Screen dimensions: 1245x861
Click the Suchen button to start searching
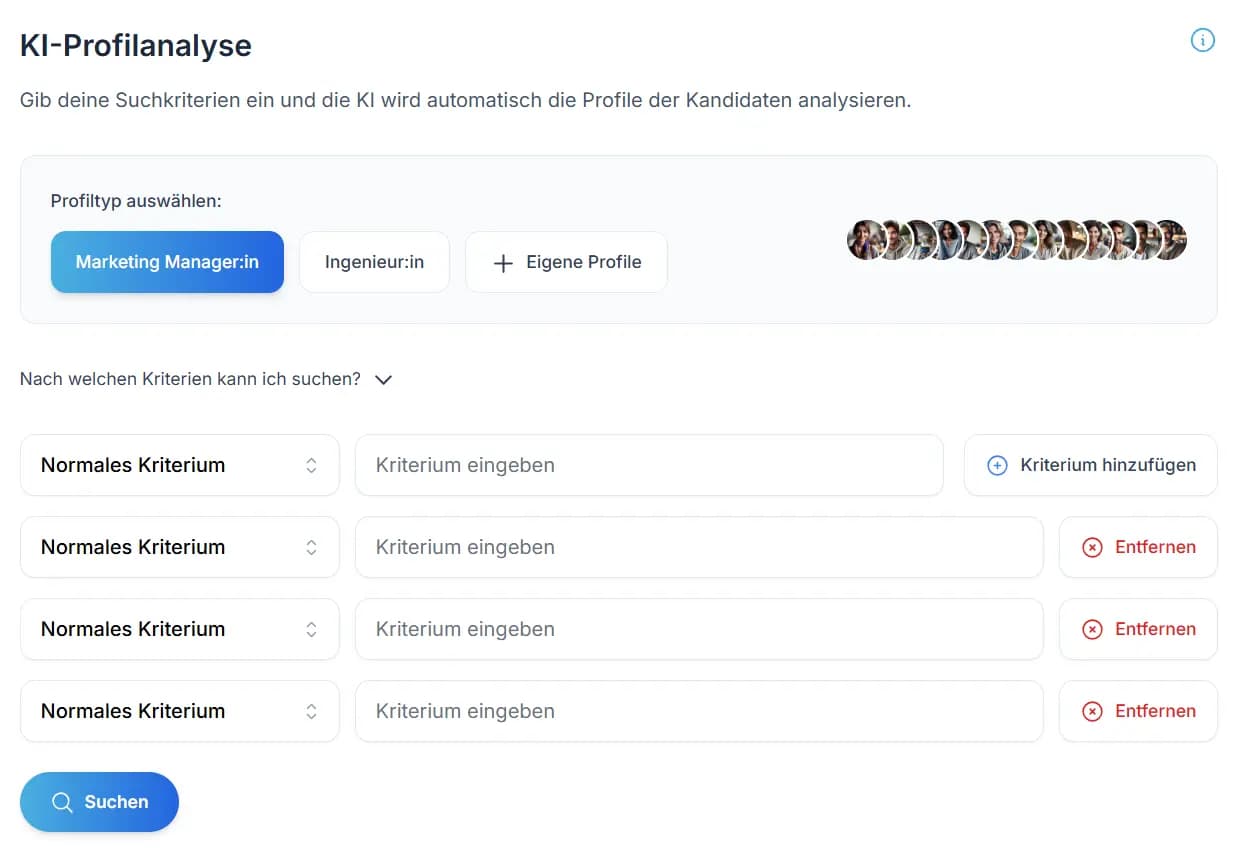(99, 802)
